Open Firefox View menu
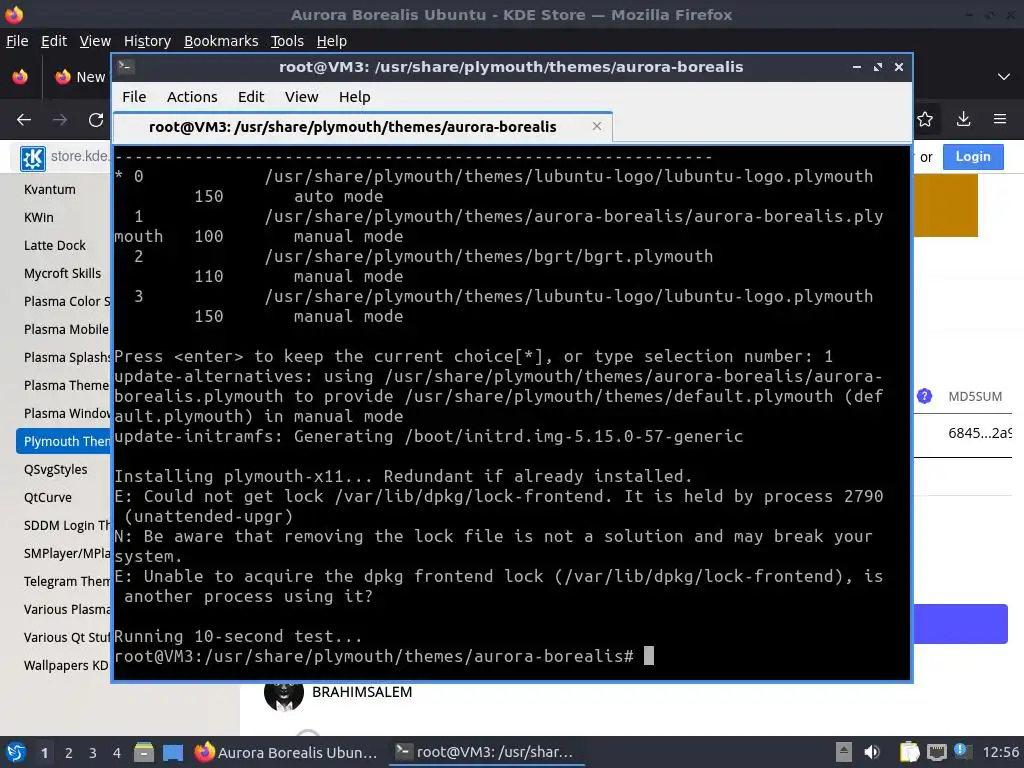 coord(95,41)
